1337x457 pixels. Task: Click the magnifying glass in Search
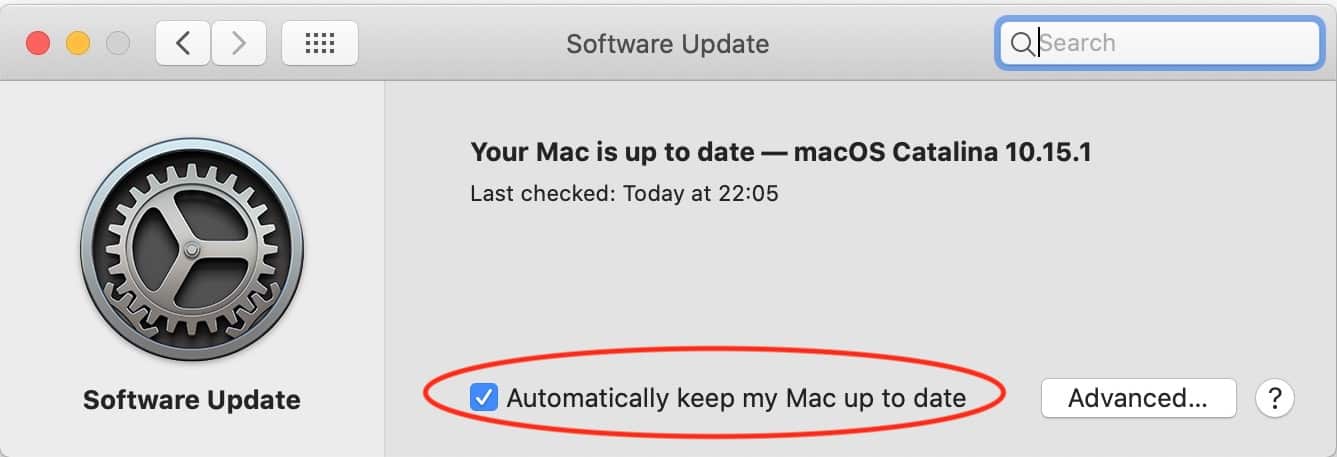click(1022, 43)
